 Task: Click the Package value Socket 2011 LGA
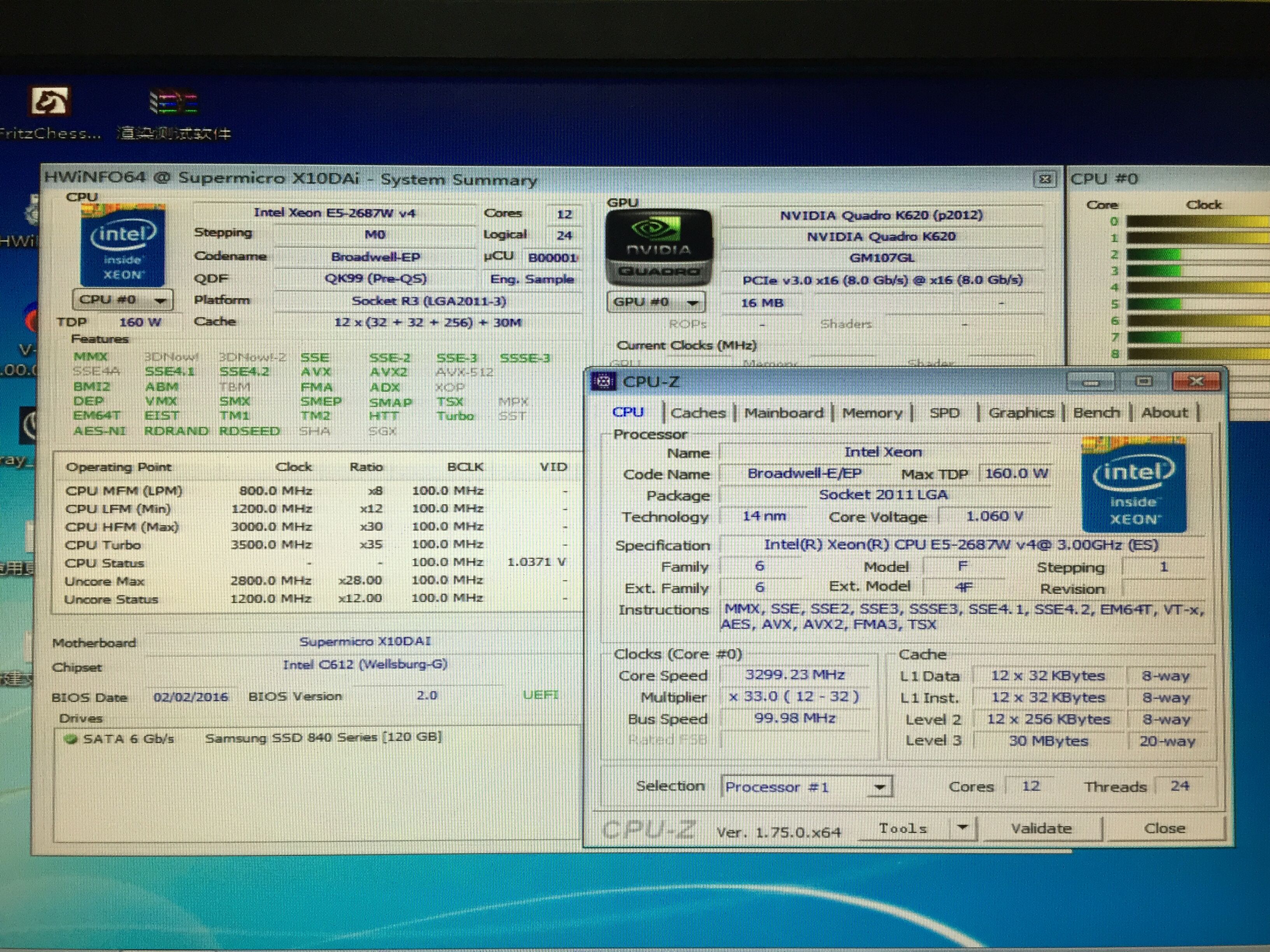(884, 495)
